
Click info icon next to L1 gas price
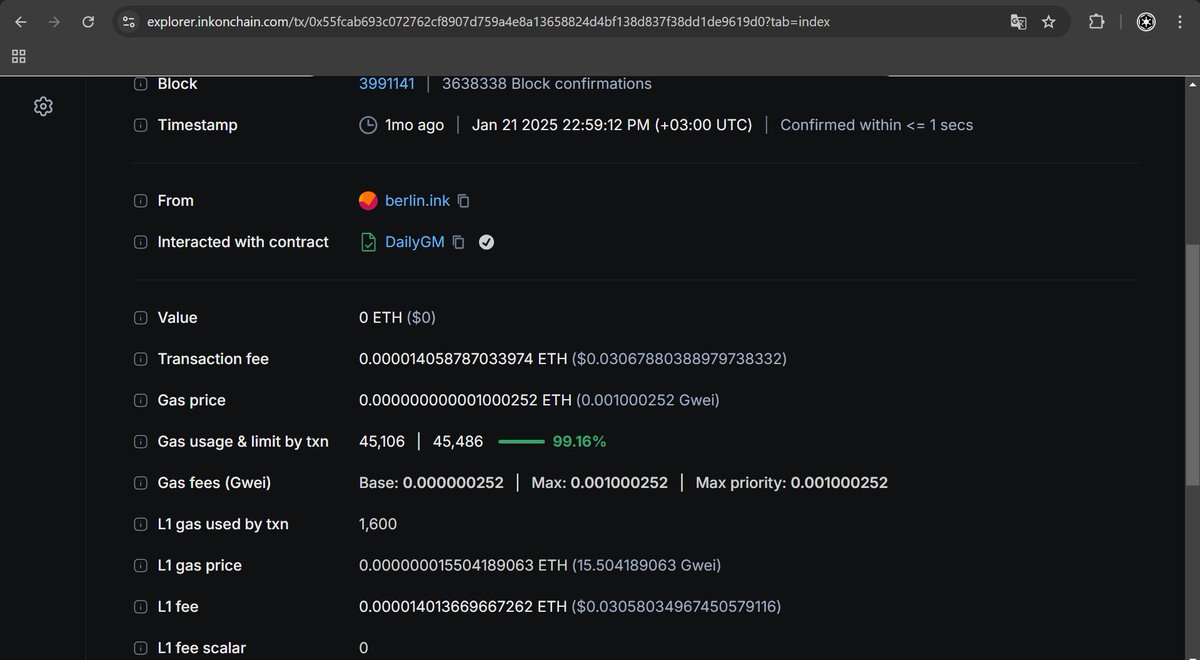click(140, 565)
